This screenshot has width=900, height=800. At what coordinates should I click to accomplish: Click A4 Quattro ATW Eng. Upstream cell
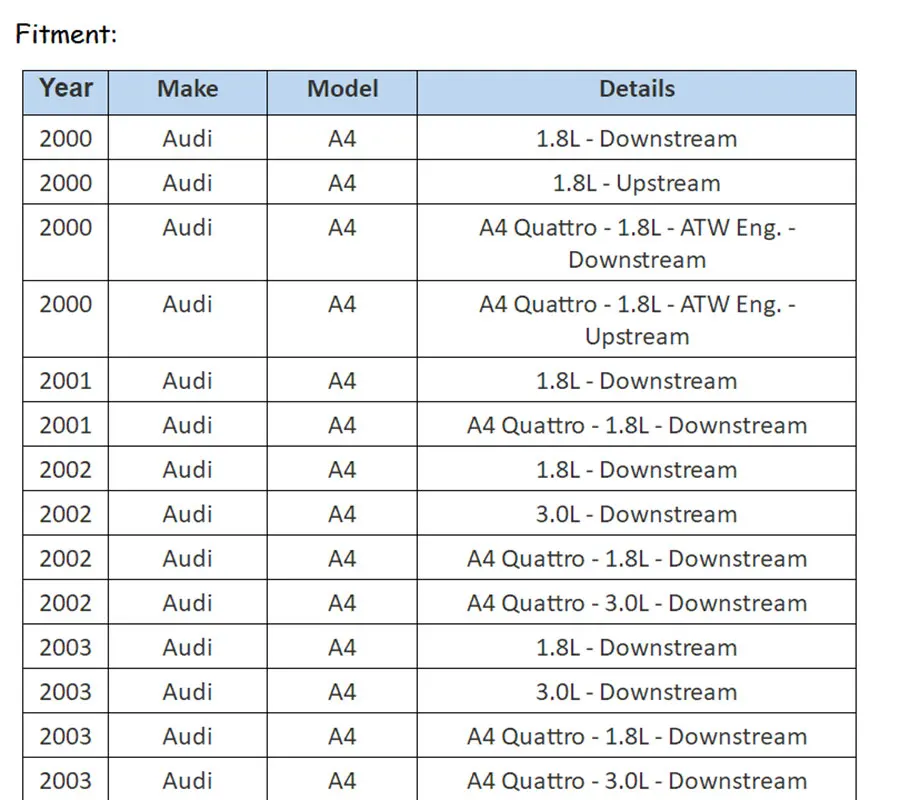click(x=637, y=319)
